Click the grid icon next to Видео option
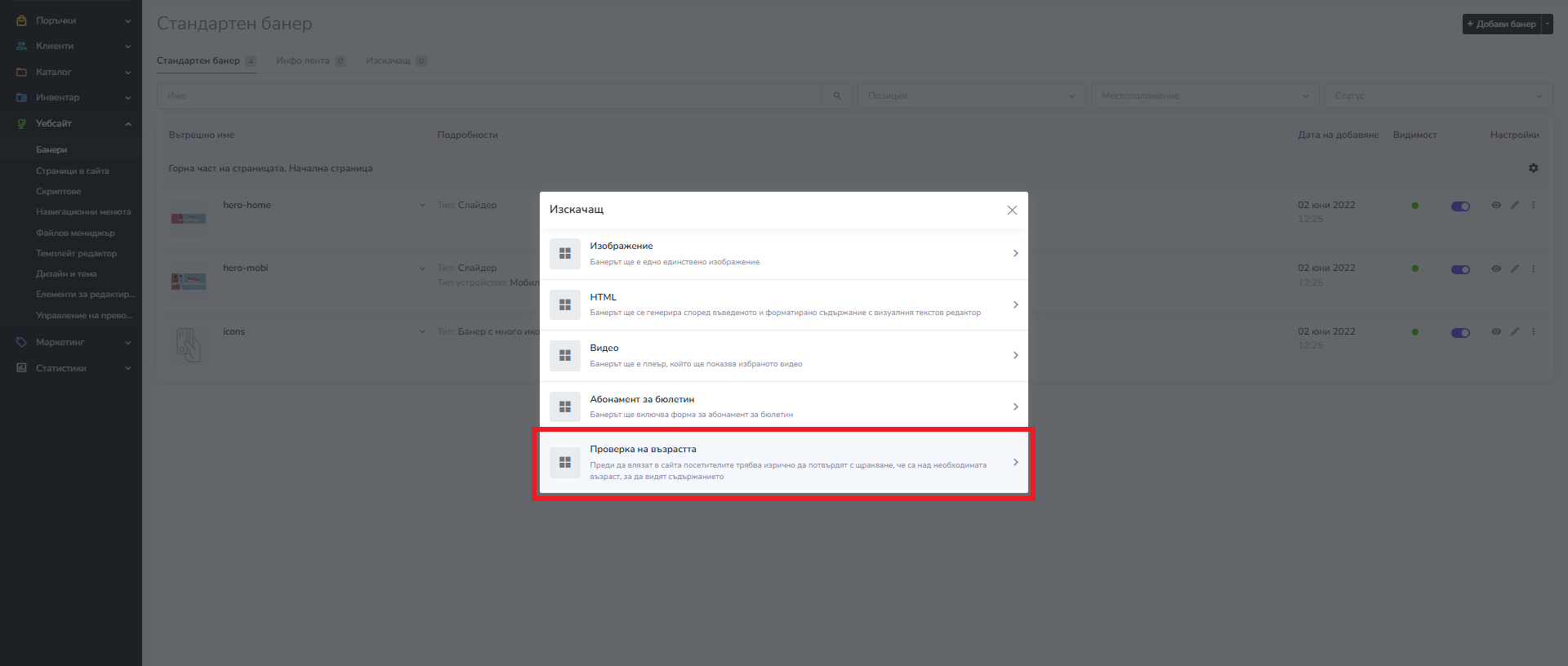This screenshot has height=666, width=1568. pos(564,356)
